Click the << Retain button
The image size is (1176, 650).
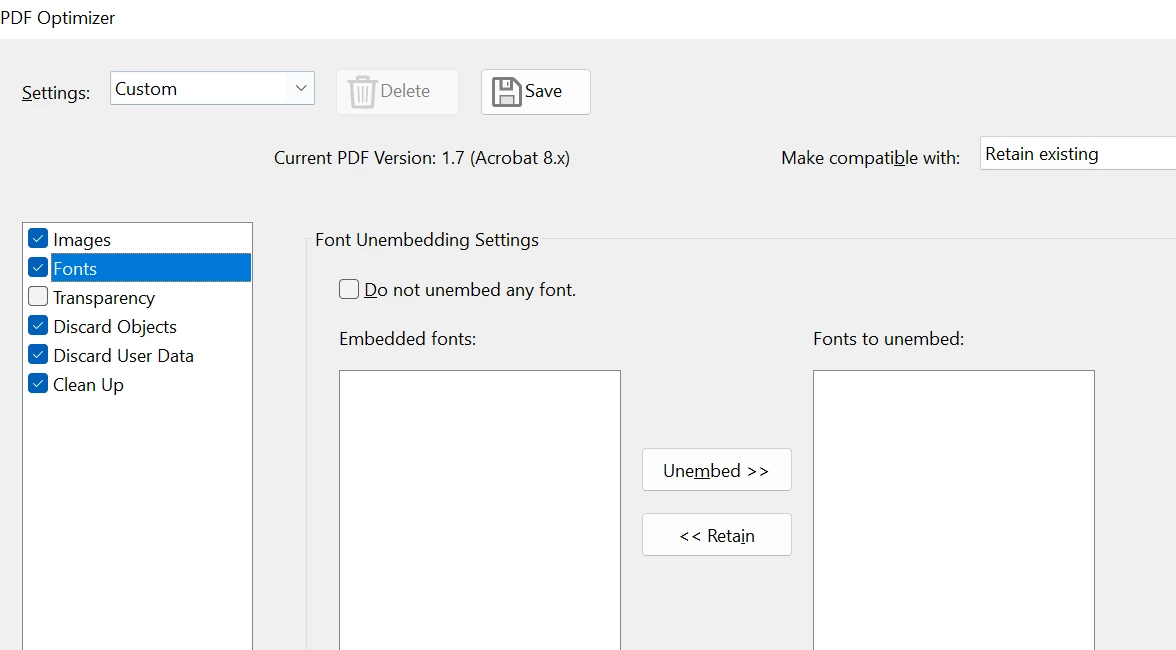(716, 535)
